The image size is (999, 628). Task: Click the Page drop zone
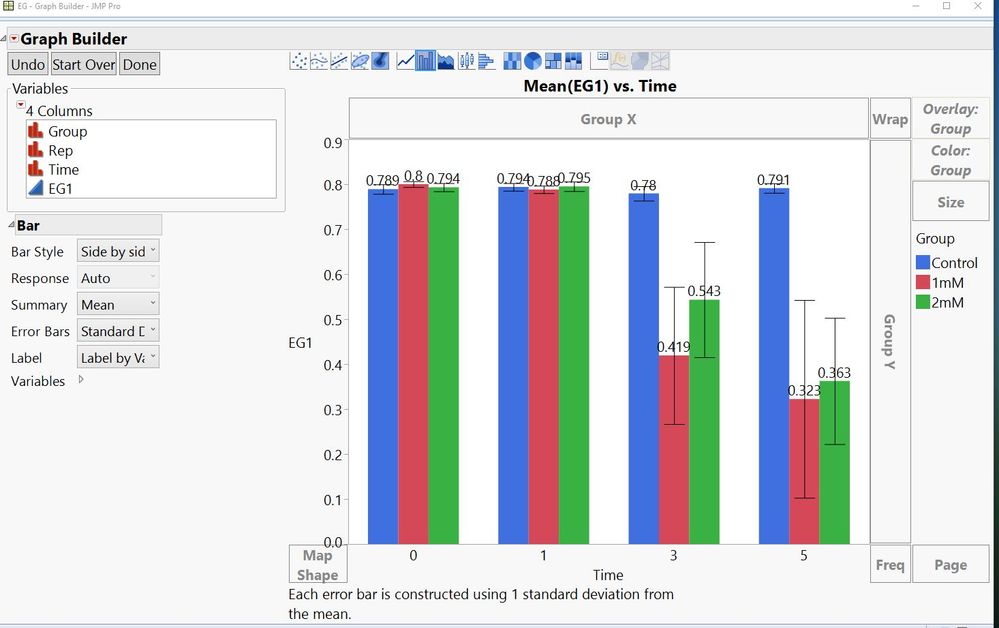point(950,564)
